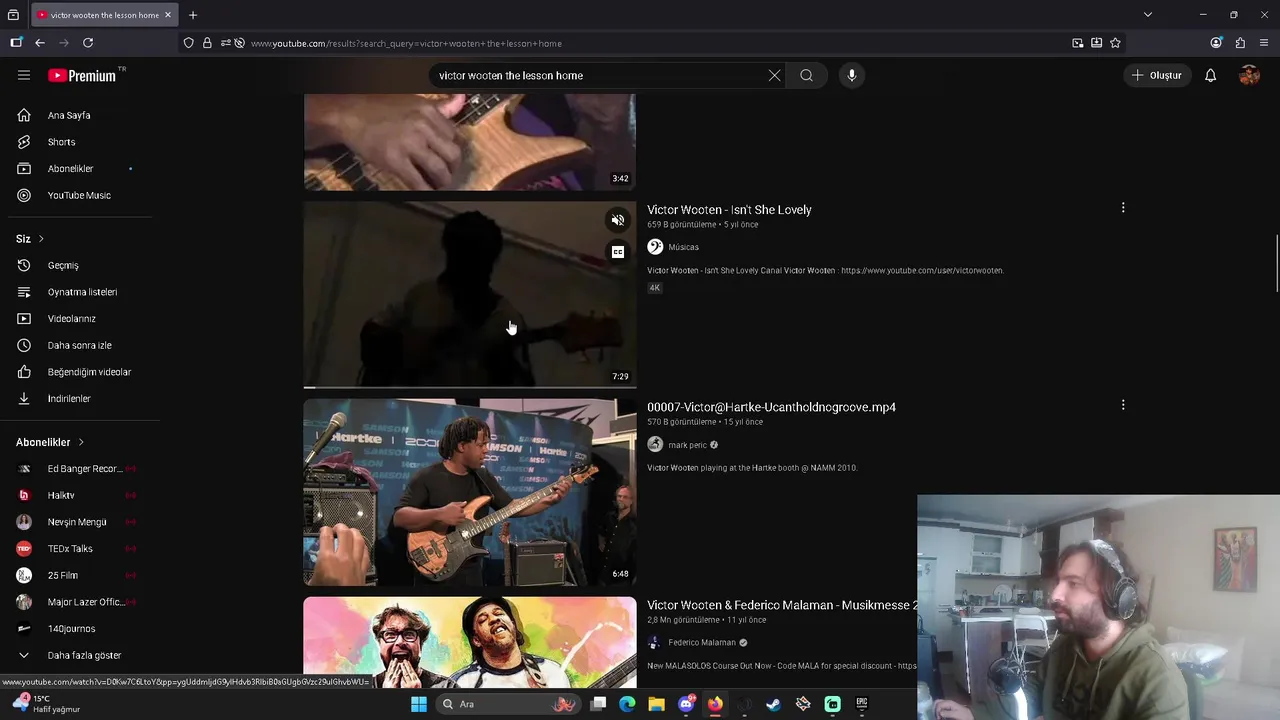Open the account avatar menu
This screenshot has height=720, width=1280.
tap(1249, 75)
